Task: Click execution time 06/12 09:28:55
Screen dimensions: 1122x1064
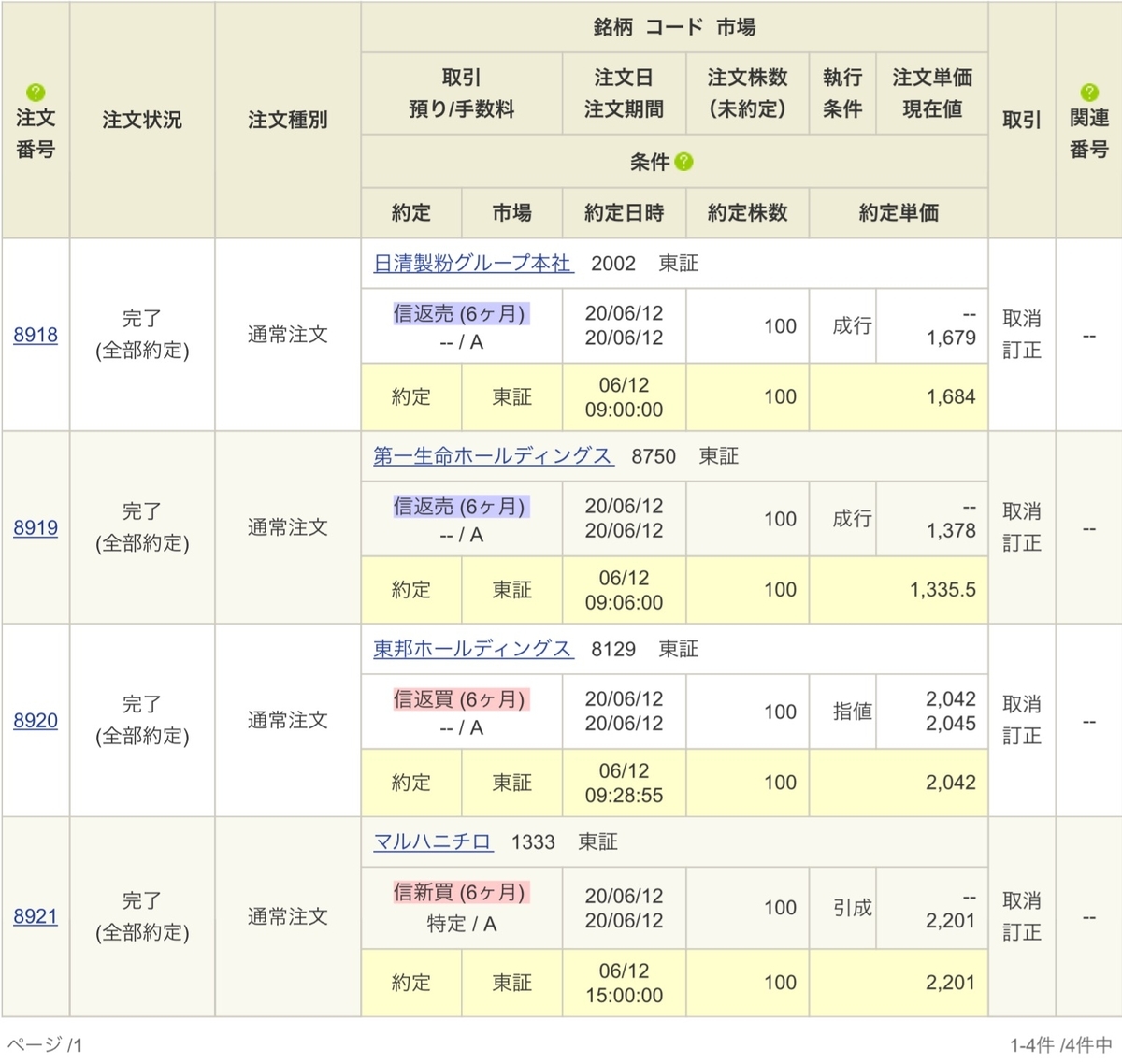Action: [x=624, y=783]
